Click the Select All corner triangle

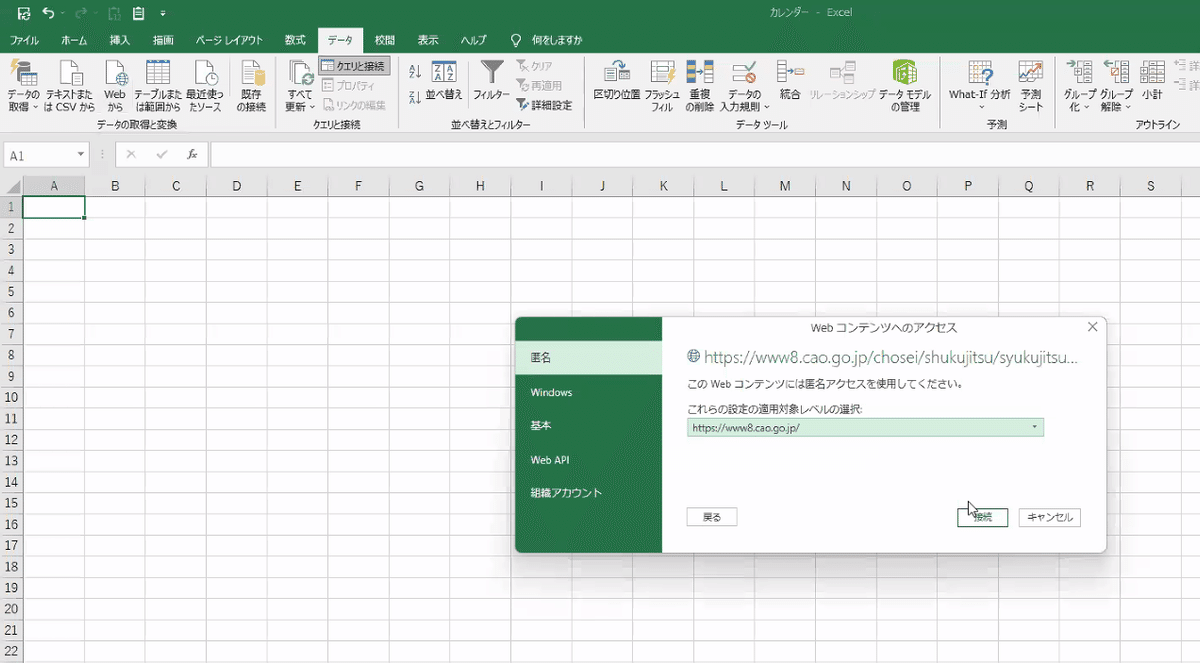pos(12,186)
